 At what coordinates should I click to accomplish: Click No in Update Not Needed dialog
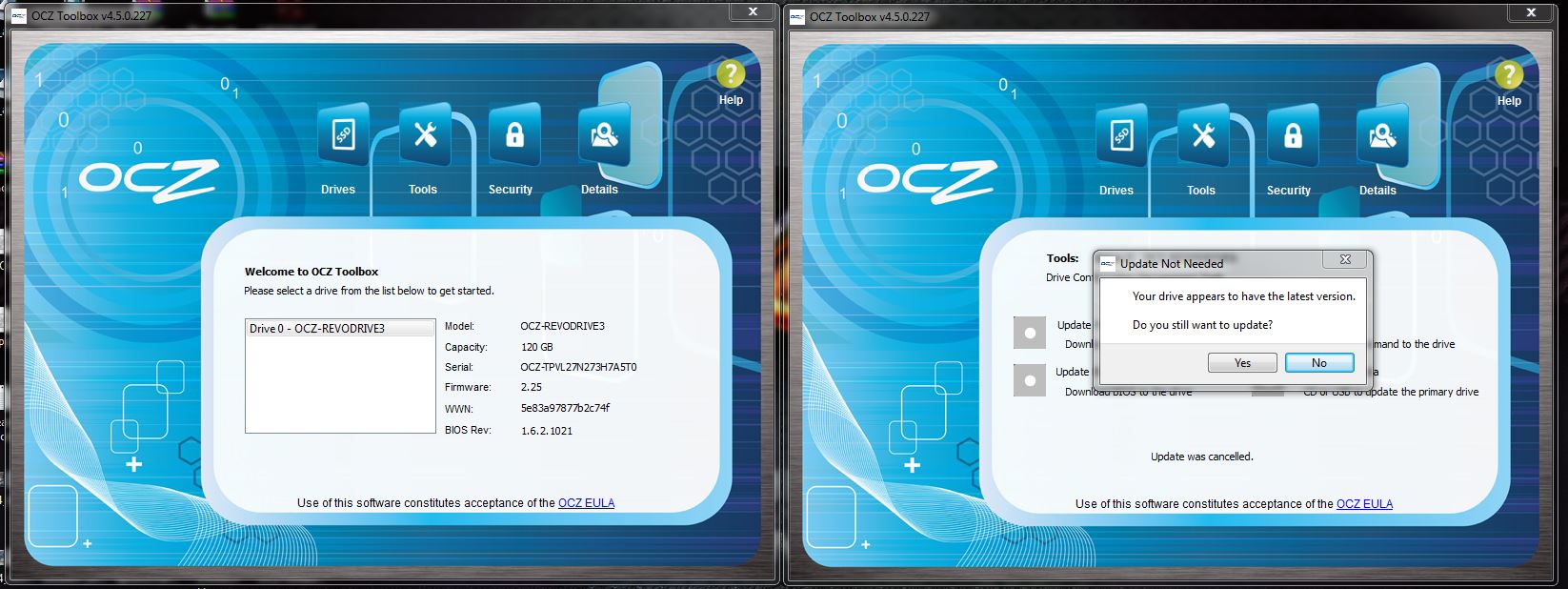pos(1319,363)
